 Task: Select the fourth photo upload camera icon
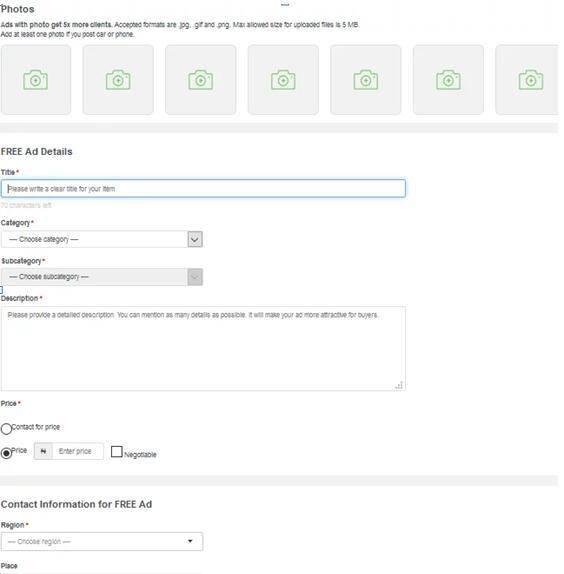[x=283, y=80]
